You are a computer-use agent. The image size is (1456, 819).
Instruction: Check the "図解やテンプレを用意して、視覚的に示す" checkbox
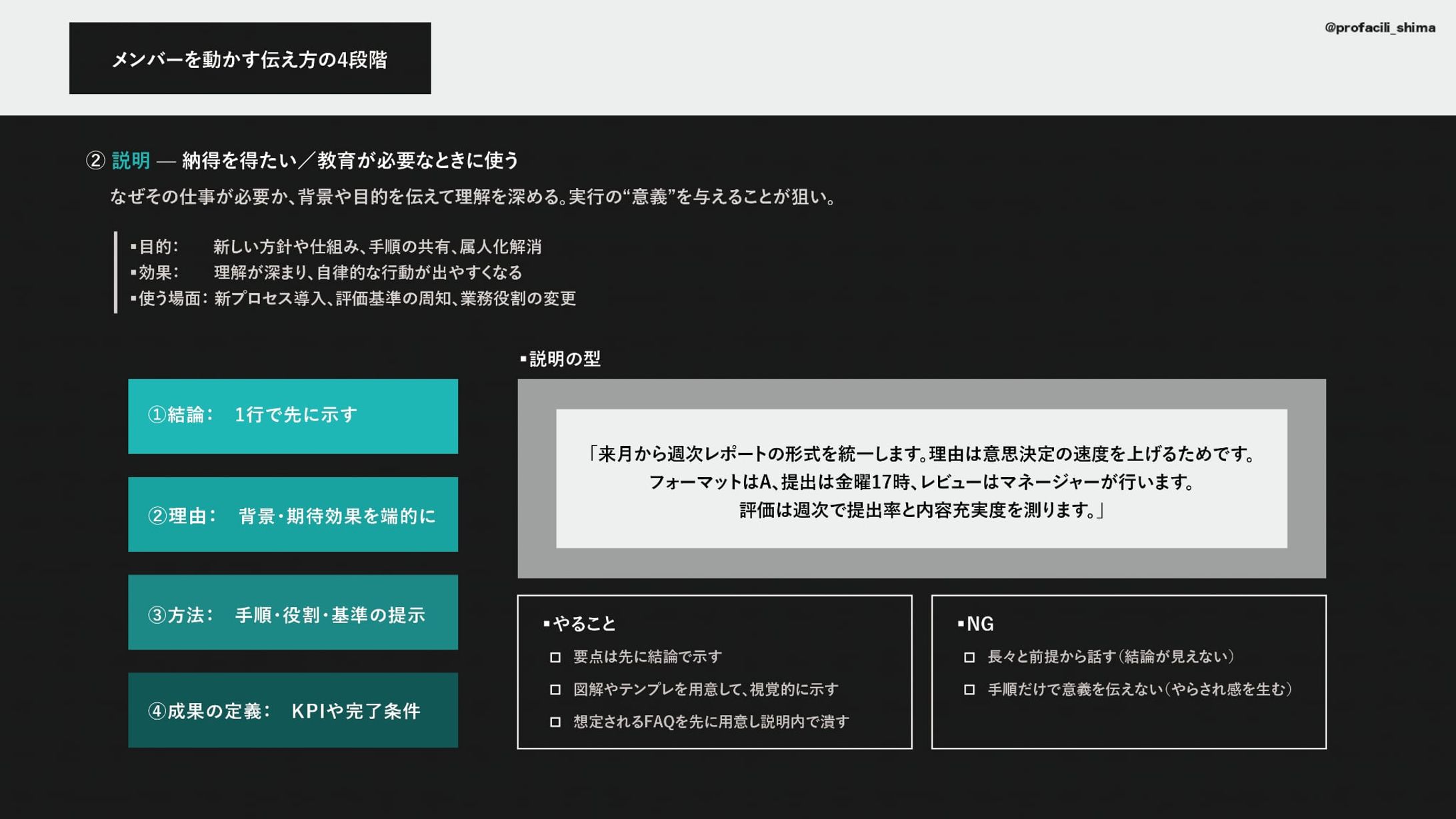[x=555, y=690]
